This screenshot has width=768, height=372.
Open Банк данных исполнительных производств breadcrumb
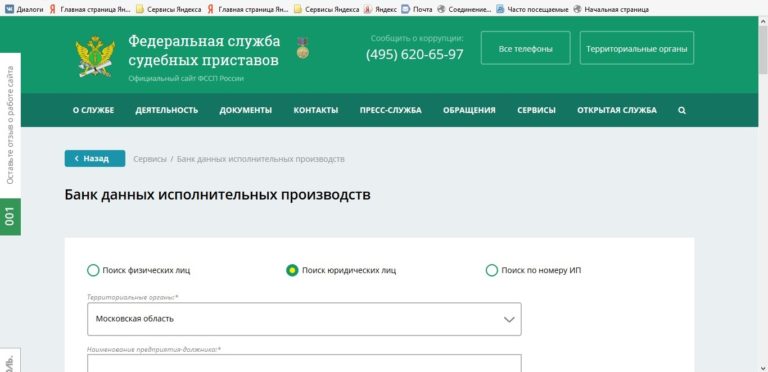pos(261,159)
